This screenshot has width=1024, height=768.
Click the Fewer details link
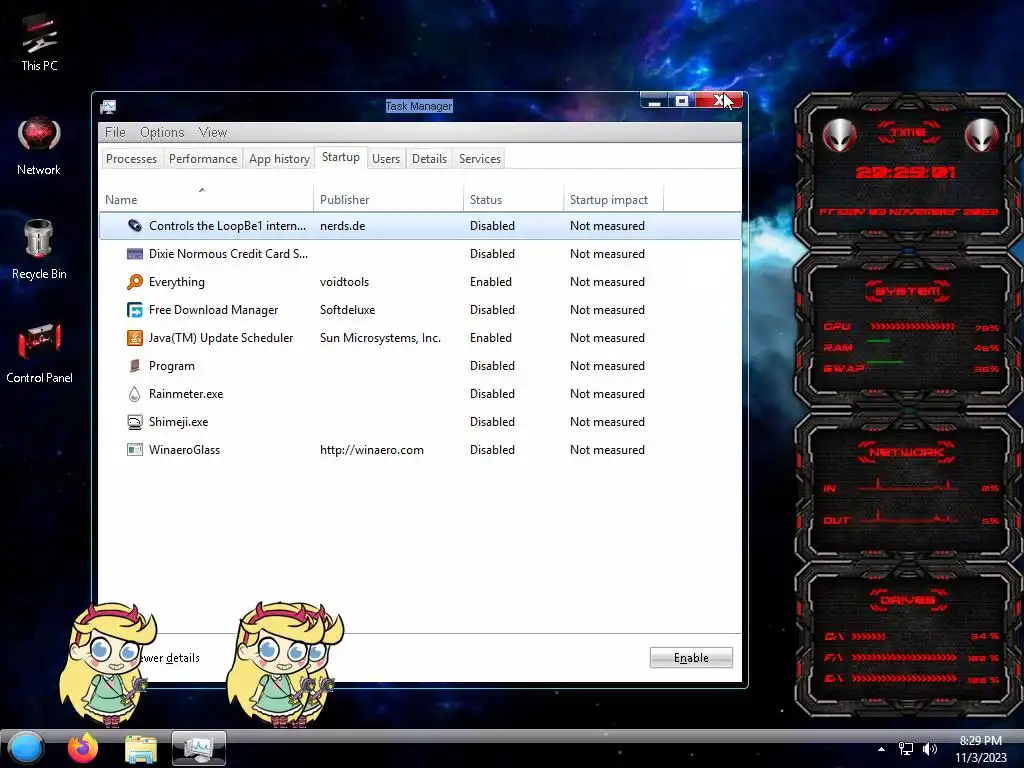(171, 658)
